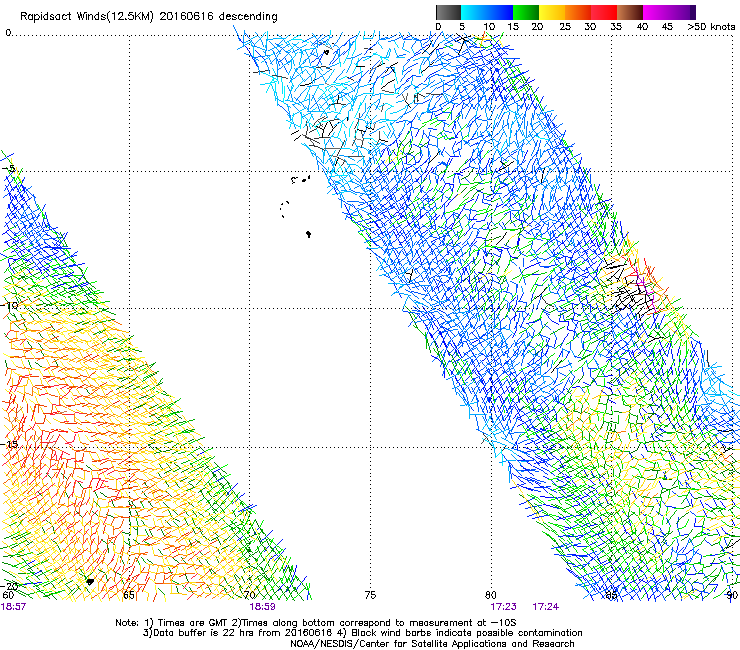Click the "-5" latitude axis label

[9, 168]
